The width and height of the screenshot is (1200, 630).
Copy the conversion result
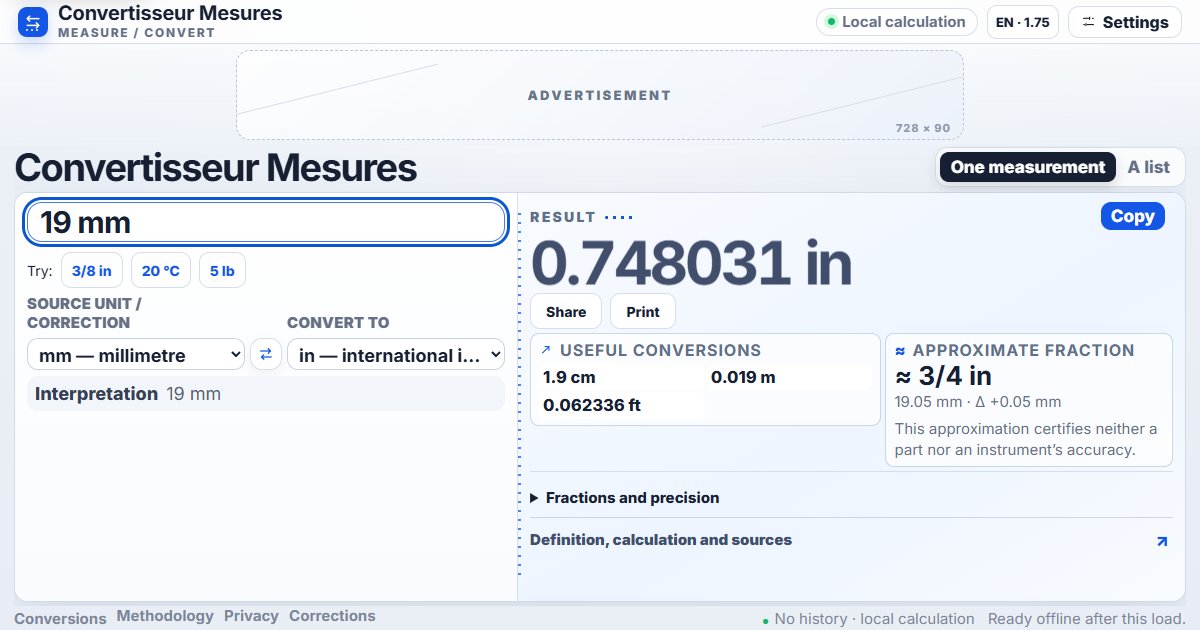tap(1133, 216)
